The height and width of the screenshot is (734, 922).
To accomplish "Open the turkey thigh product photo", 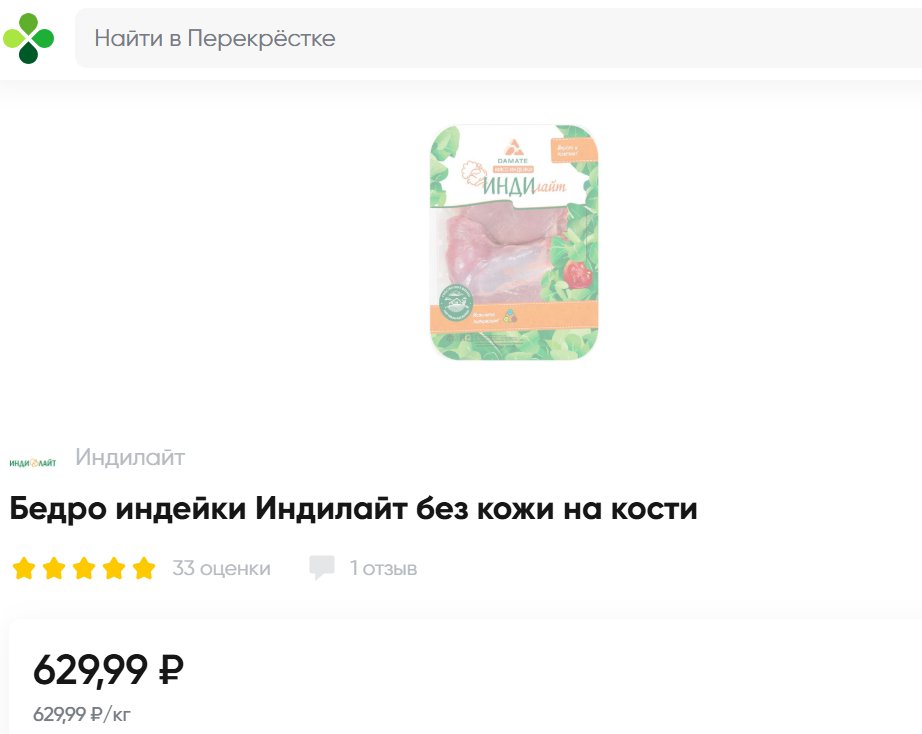I will 514,242.
